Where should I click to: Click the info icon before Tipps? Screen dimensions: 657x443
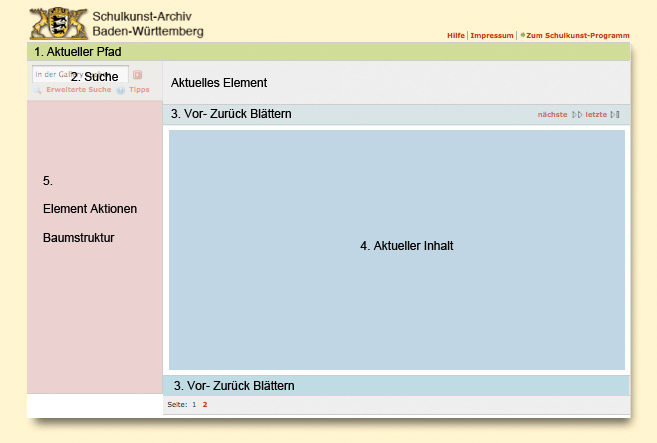click(x=120, y=90)
